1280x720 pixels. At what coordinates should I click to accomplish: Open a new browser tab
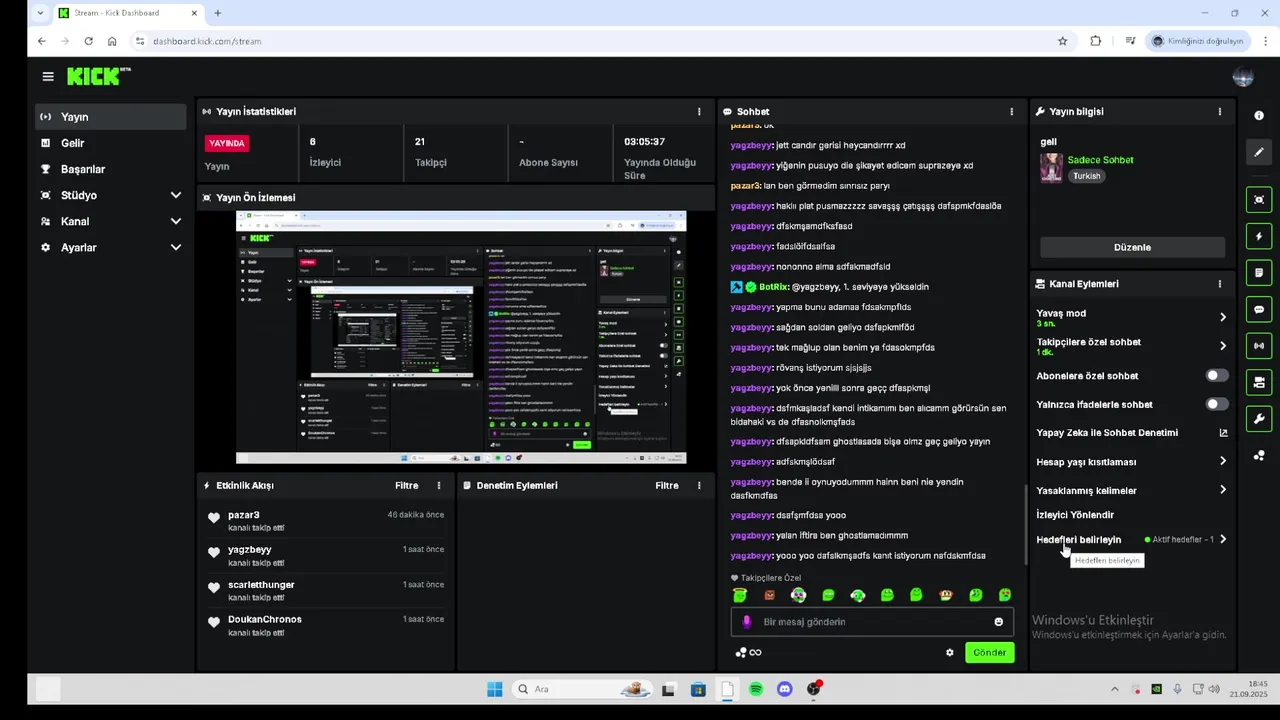pos(217,13)
